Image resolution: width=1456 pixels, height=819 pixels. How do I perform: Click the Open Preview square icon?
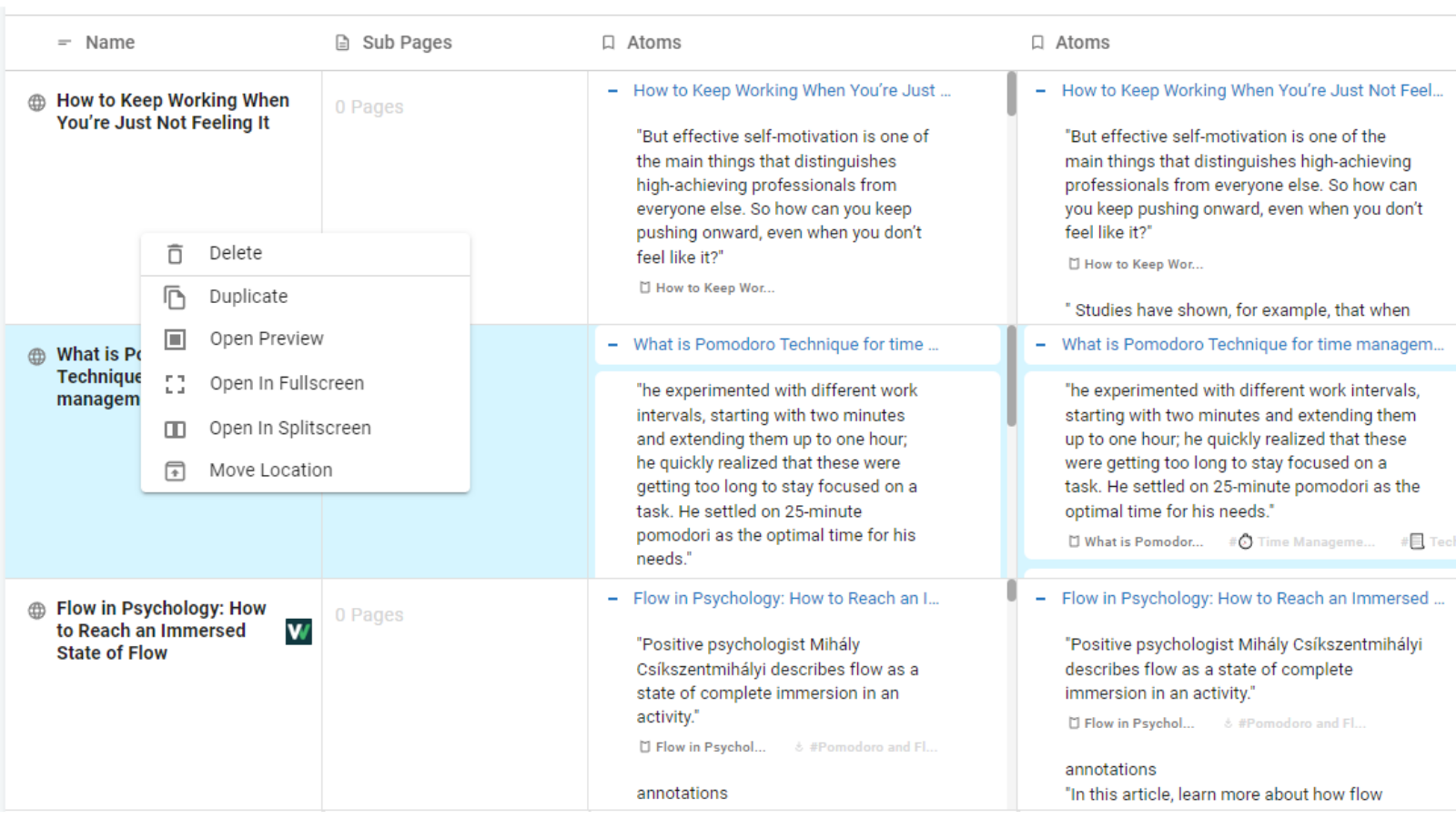(175, 339)
